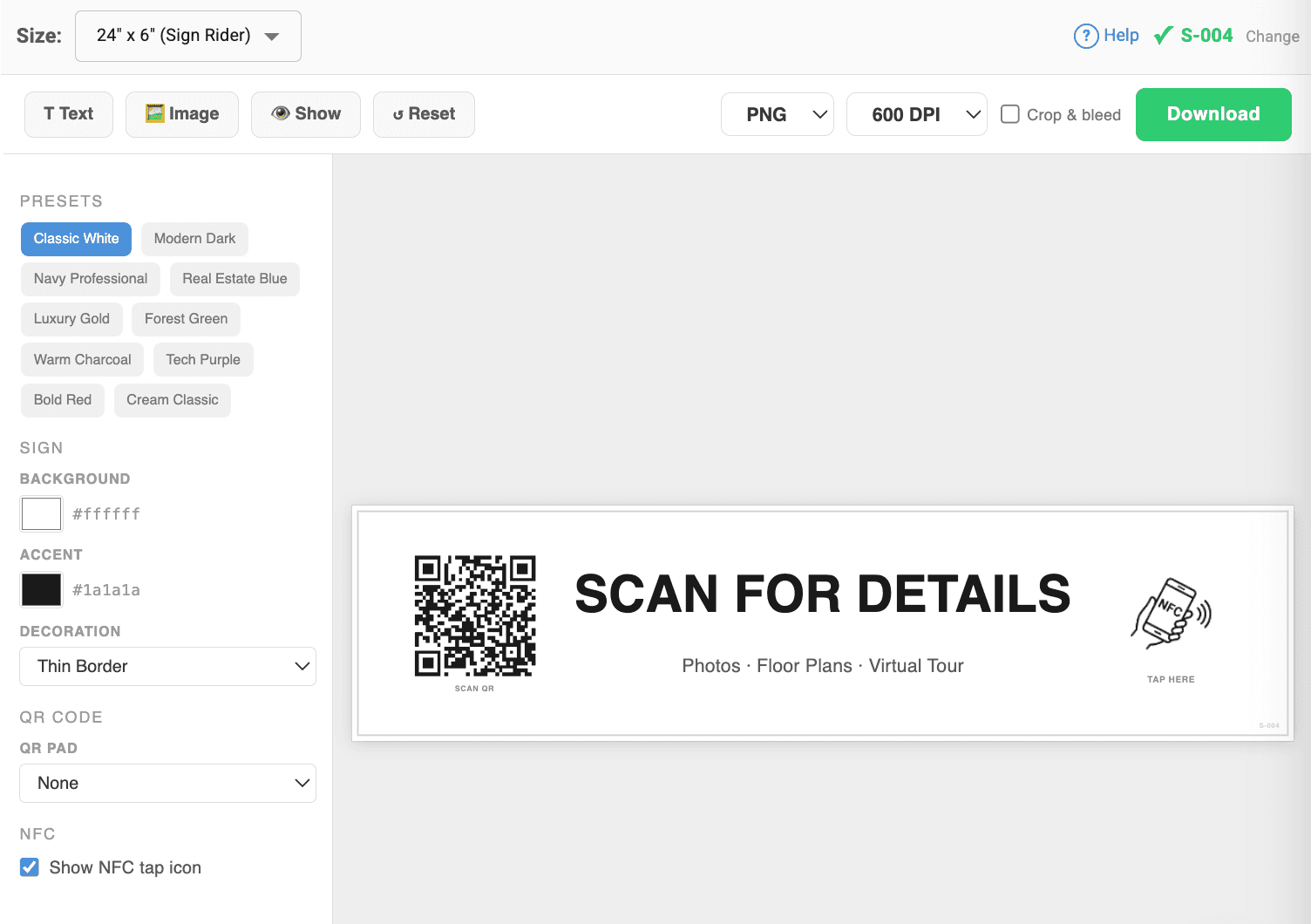Select the Modern Dark preset

pyautogui.click(x=194, y=239)
